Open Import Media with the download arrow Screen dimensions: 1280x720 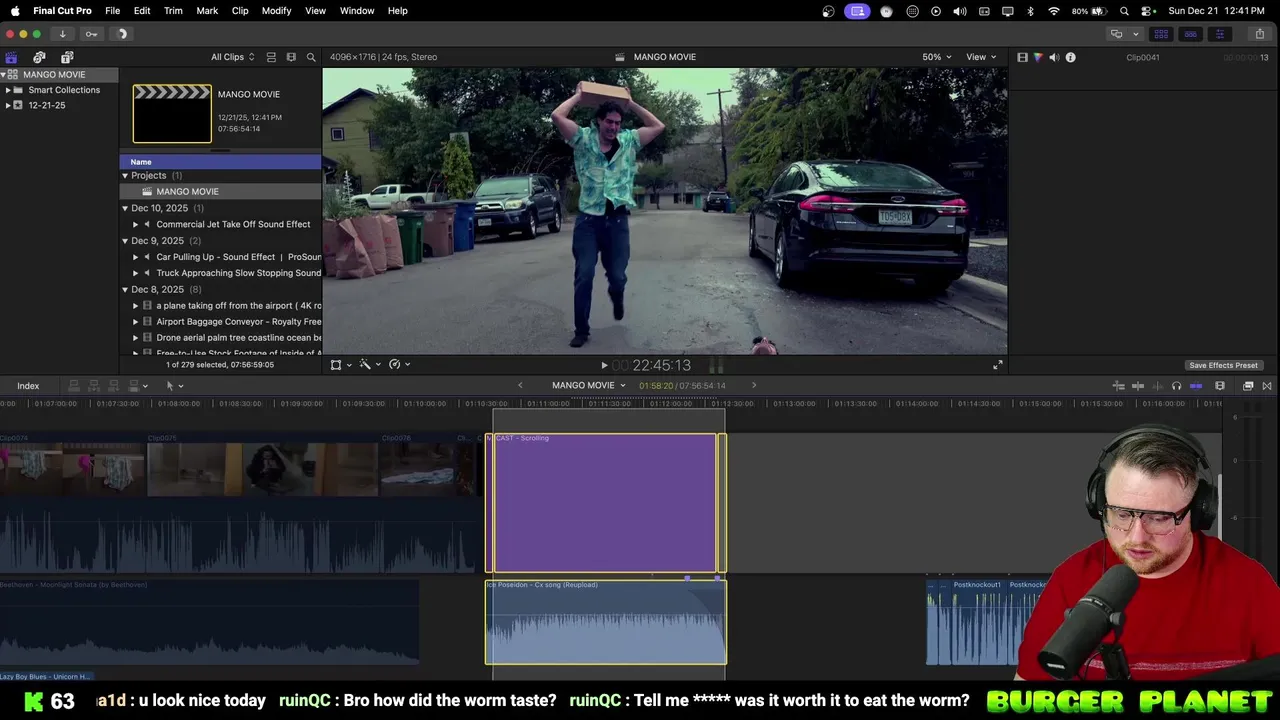click(x=62, y=34)
